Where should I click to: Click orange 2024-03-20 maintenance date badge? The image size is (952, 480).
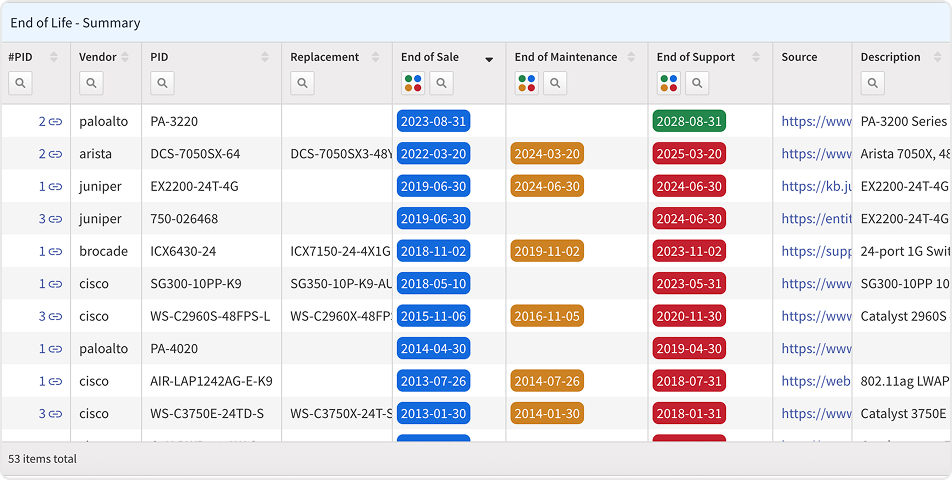point(546,154)
